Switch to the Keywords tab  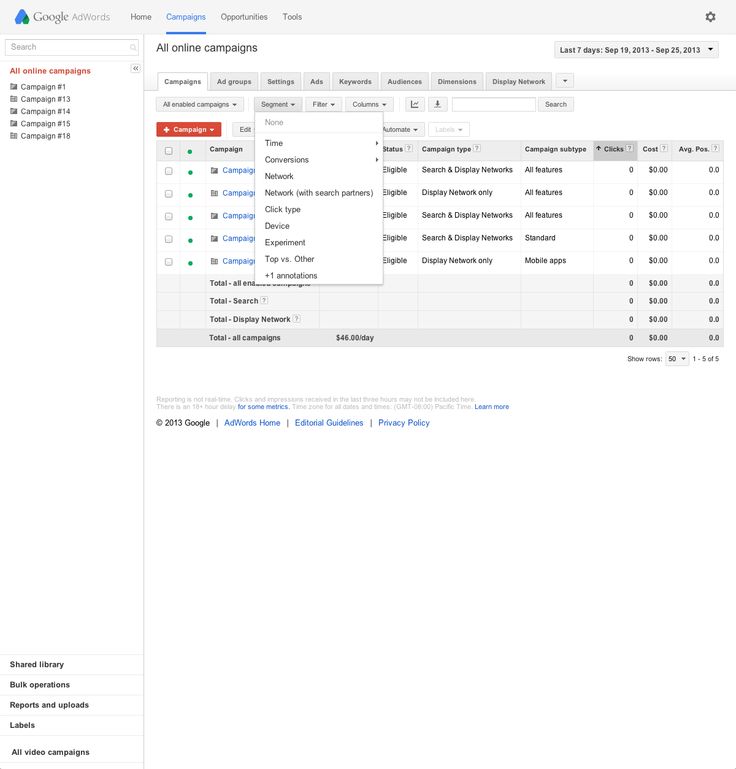(x=355, y=81)
